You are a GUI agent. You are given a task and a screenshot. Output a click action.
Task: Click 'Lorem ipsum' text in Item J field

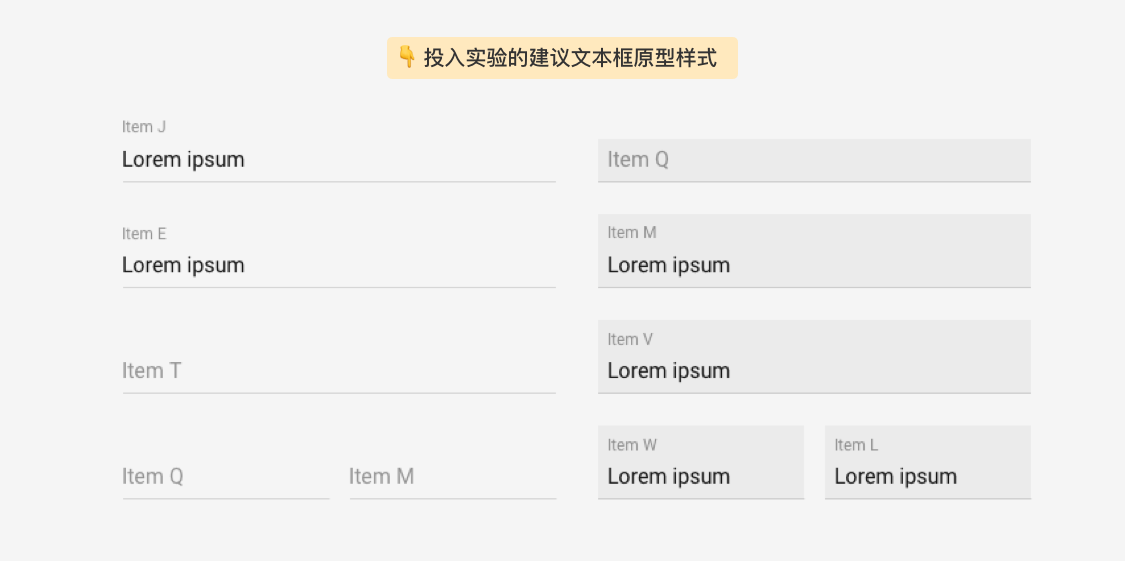coord(183,160)
